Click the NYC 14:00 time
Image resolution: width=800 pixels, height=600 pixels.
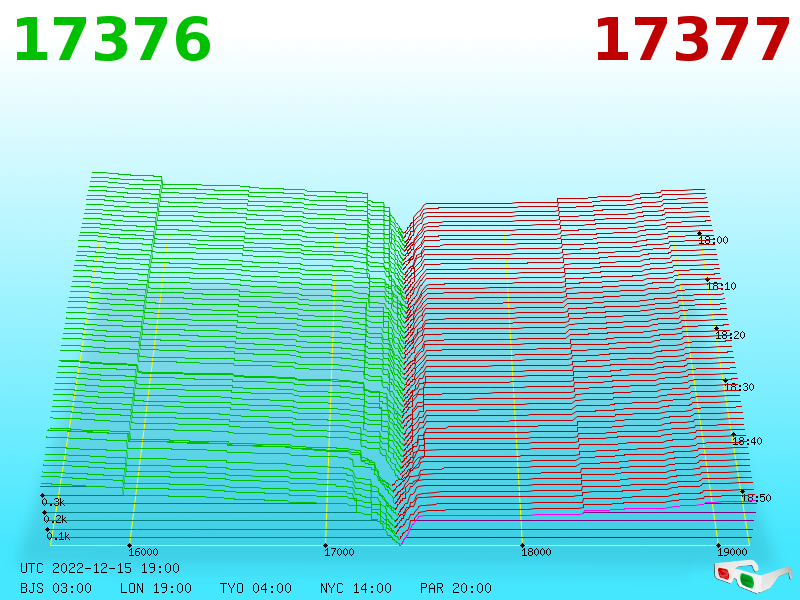356,588
